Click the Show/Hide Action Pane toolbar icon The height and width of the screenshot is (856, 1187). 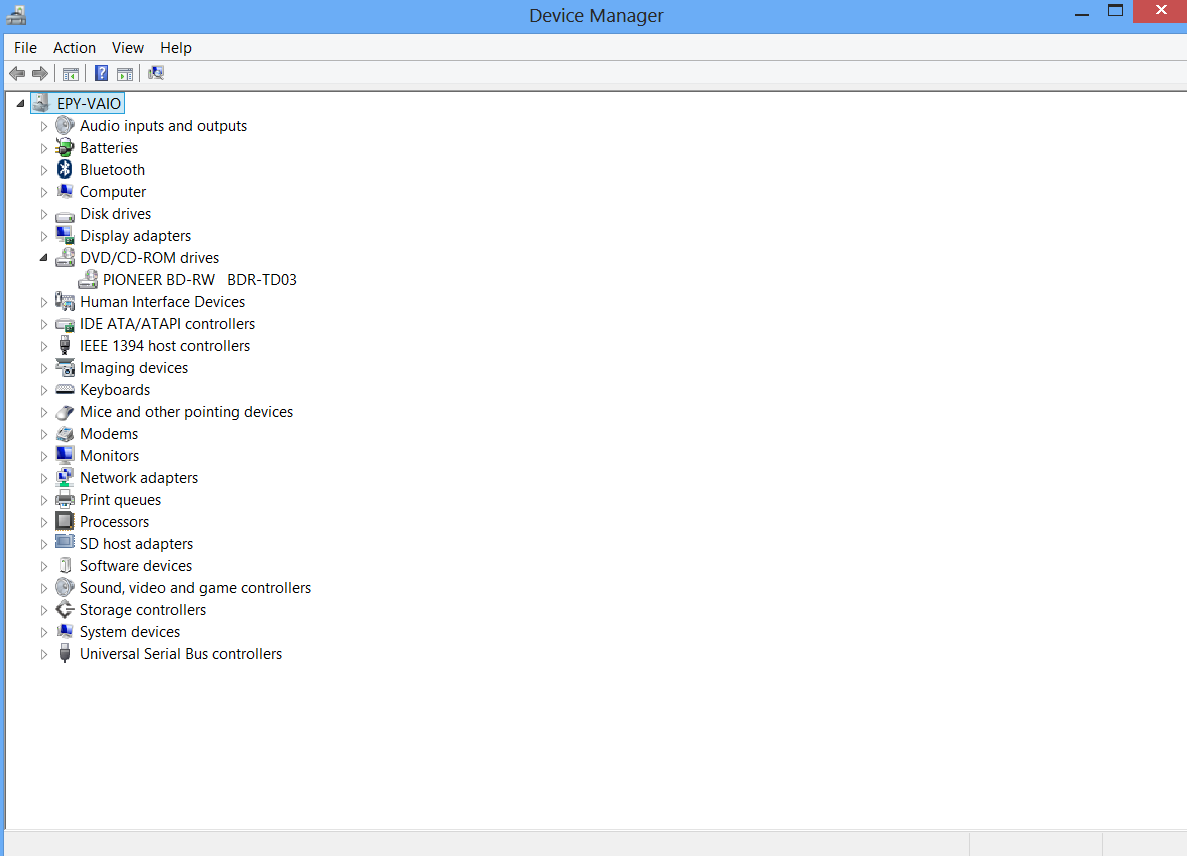(125, 73)
